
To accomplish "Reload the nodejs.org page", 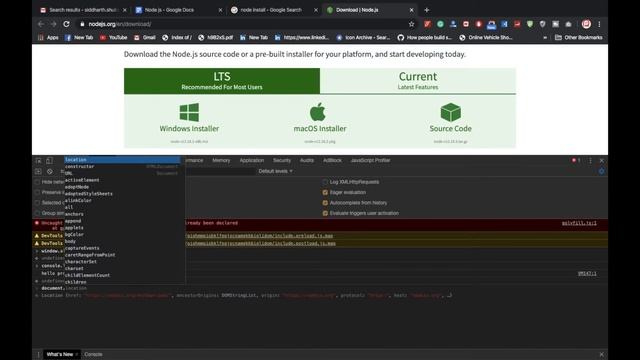I will click(x=66, y=24).
